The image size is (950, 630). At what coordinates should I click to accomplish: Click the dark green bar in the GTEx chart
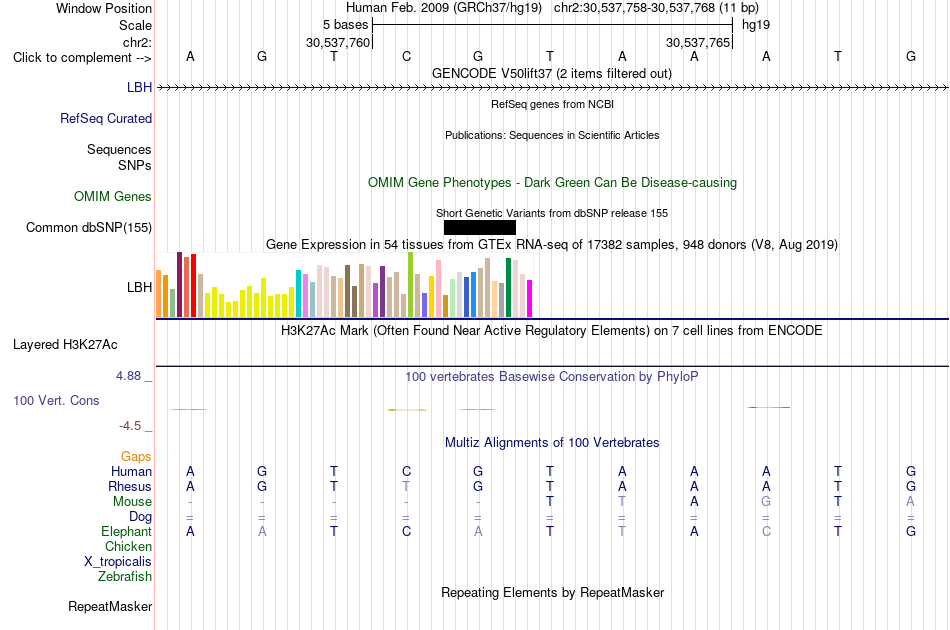point(509,287)
